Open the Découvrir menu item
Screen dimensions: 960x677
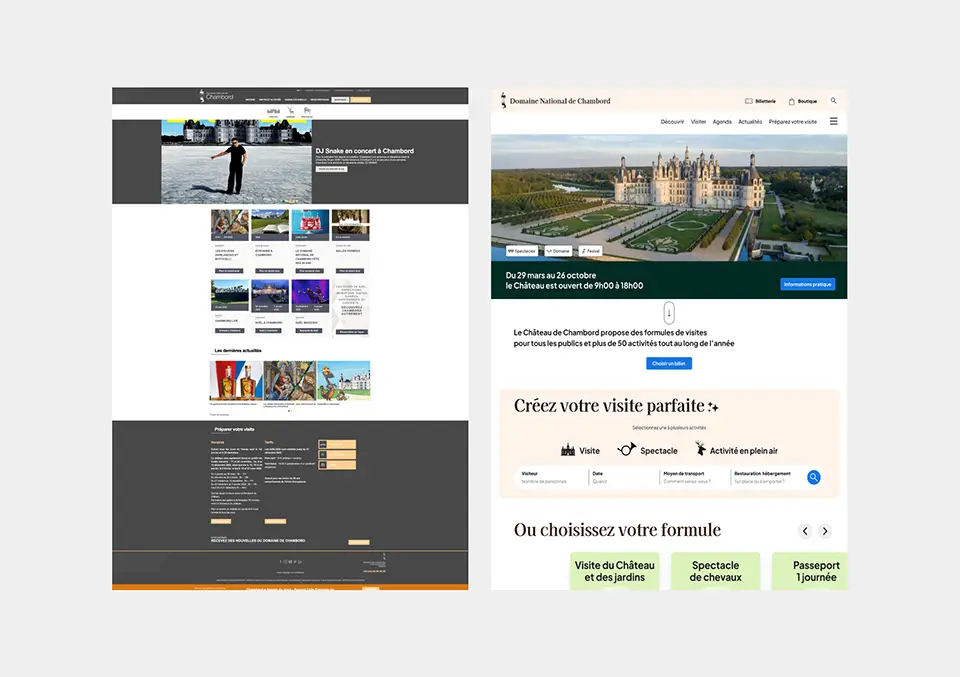coord(672,122)
